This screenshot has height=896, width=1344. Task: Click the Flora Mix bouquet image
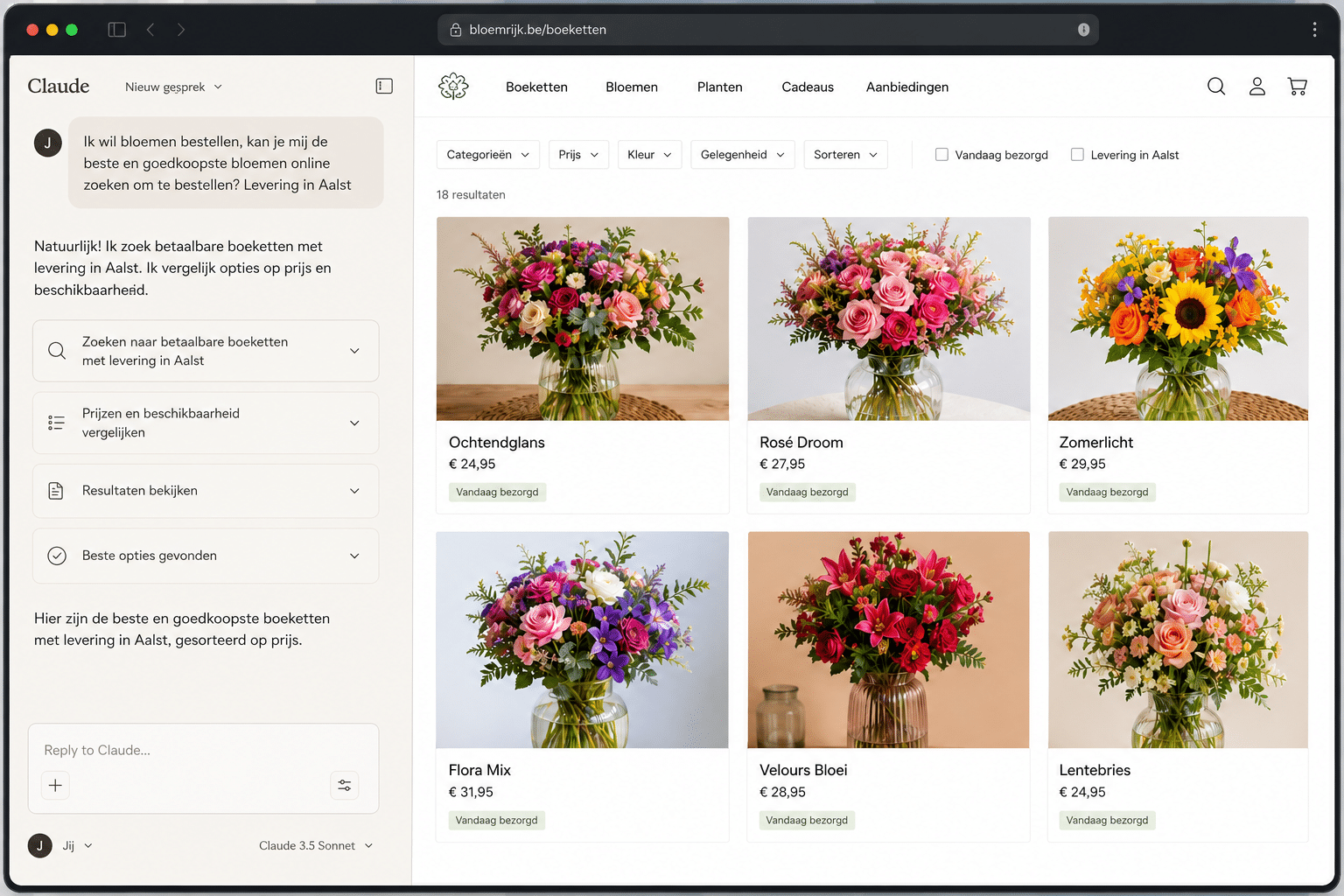click(582, 640)
